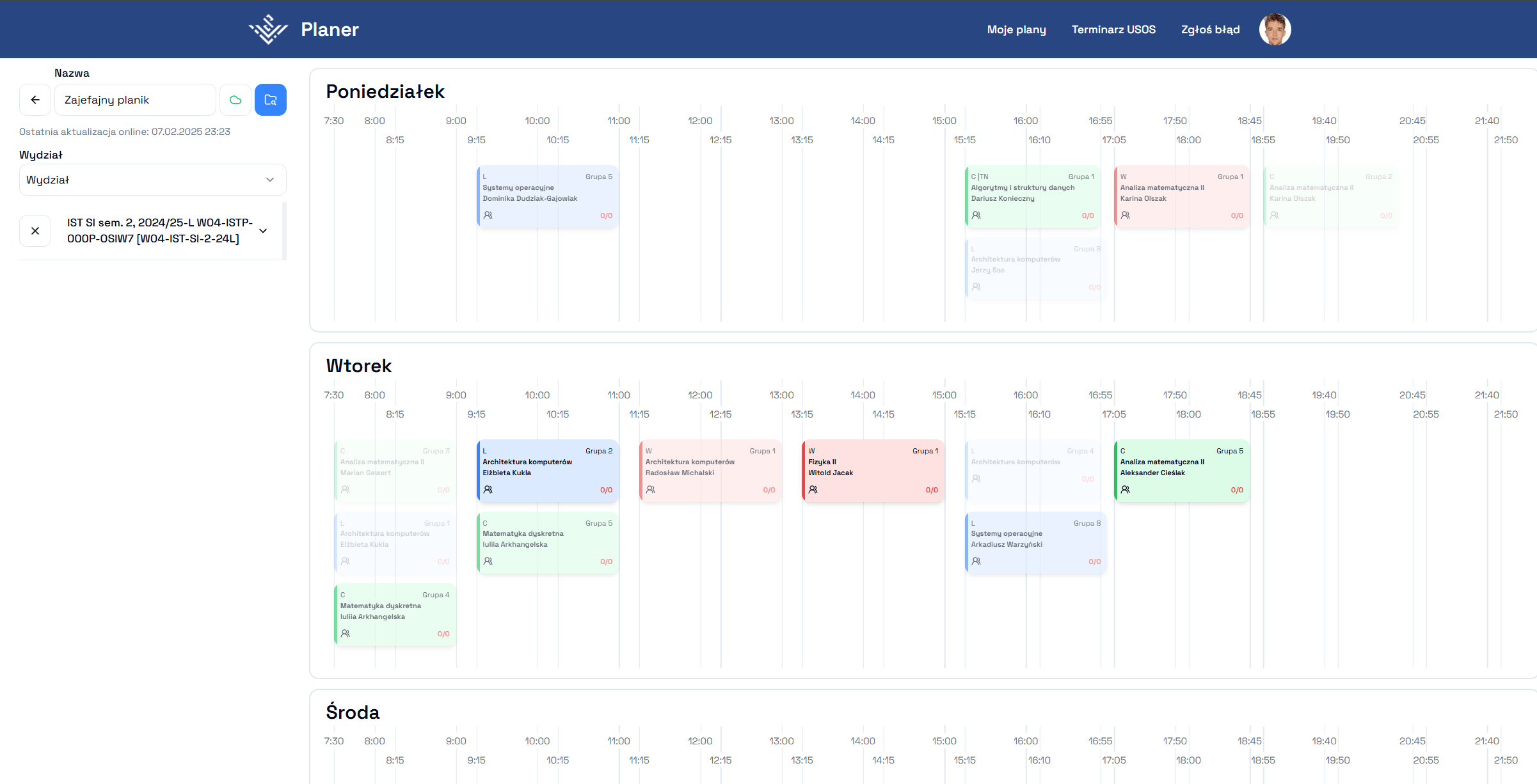This screenshot has width=1537, height=784.
Task: Open the Wydział dropdown
Action: pos(152,180)
